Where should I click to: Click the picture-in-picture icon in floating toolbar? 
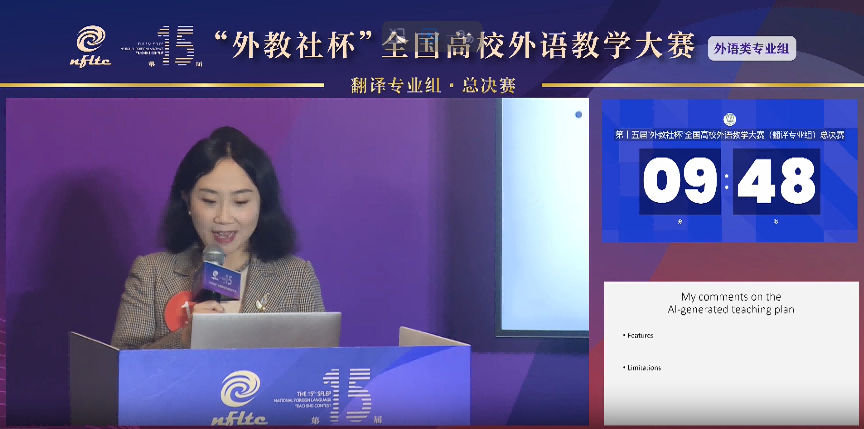[397, 36]
